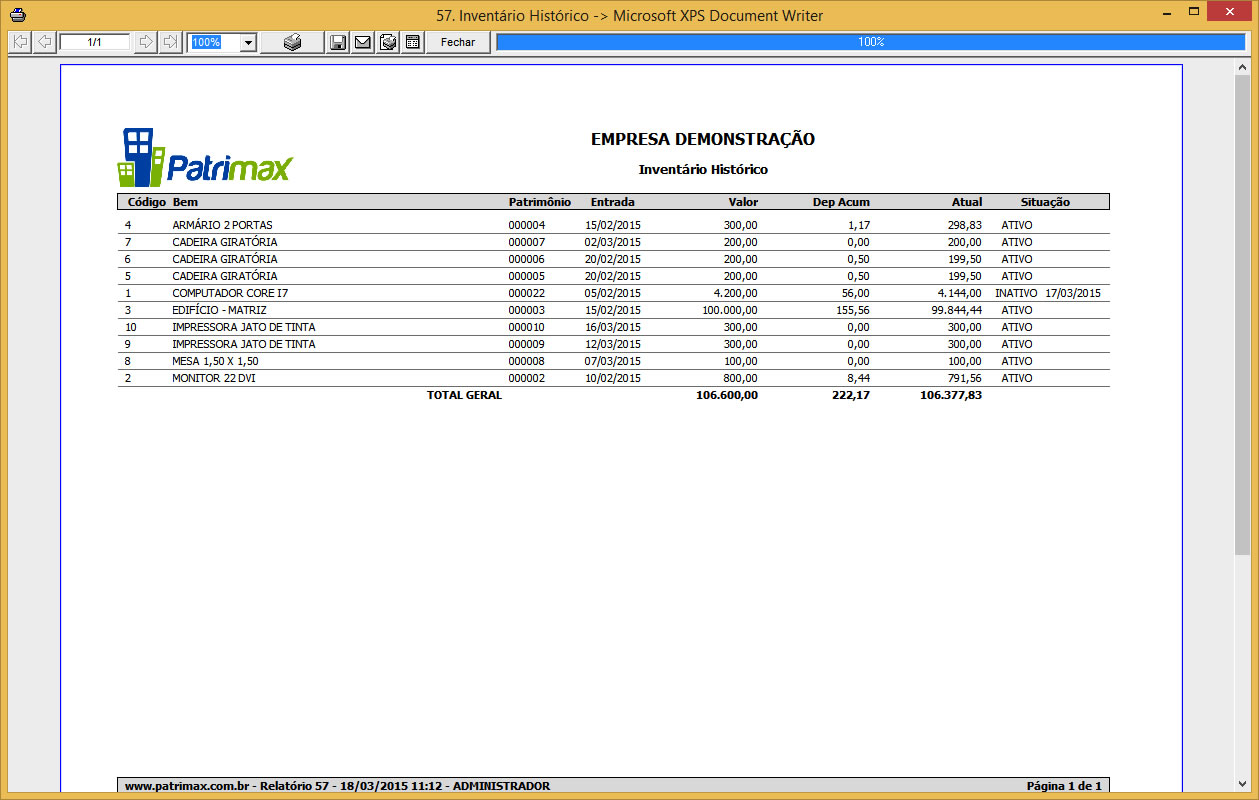
Task: Click the value 100.000,00
Action: coord(730,310)
